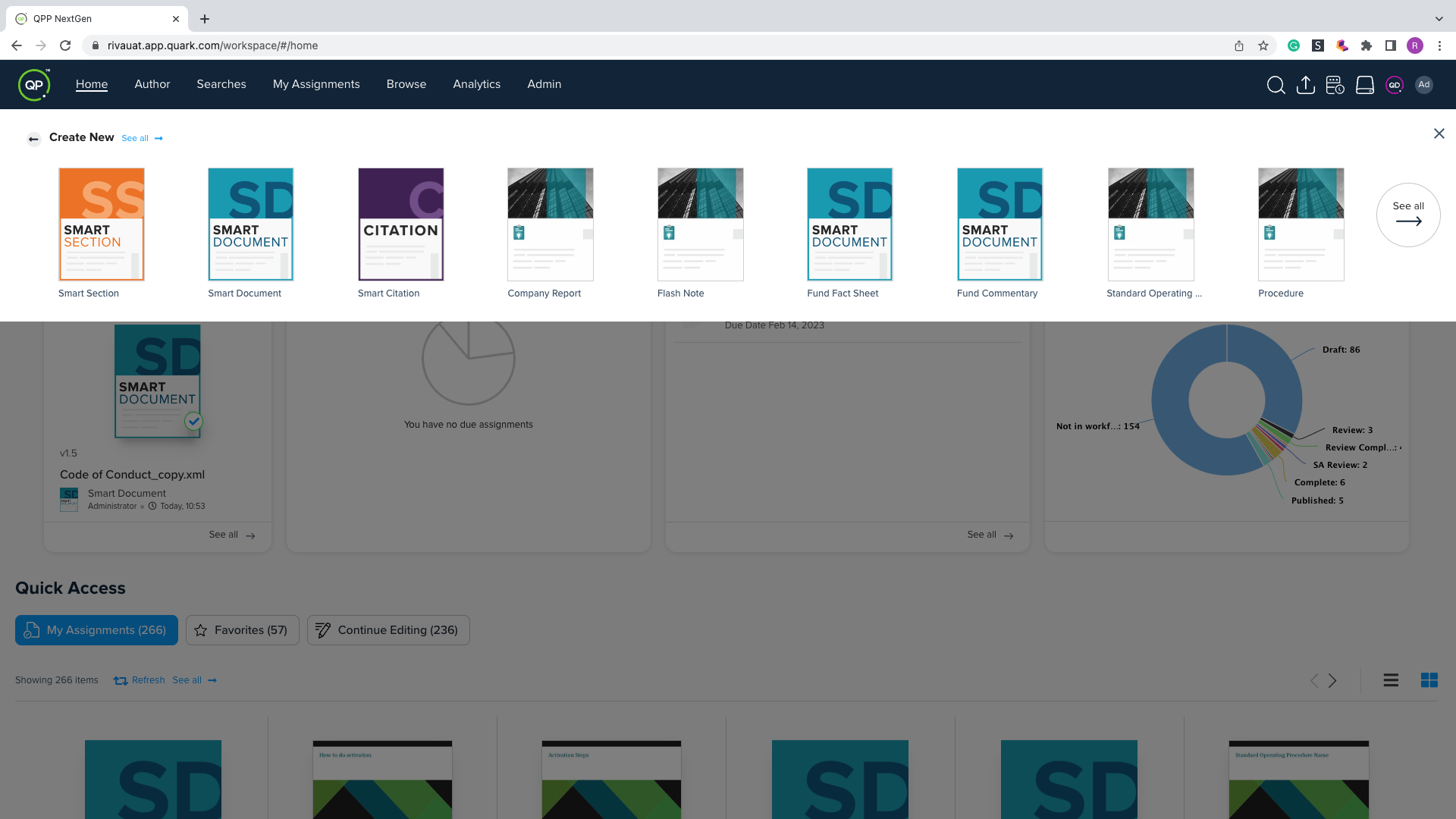
Task: Click the previous page chevron above the grid
Action: point(1313,680)
